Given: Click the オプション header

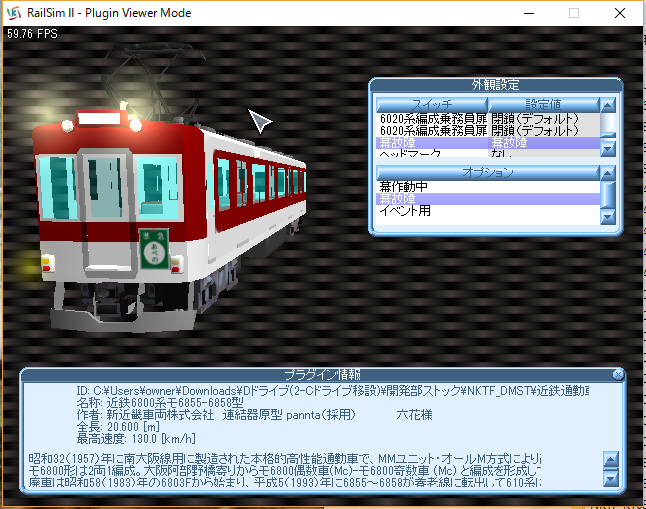Looking at the screenshot, I should point(488,172).
